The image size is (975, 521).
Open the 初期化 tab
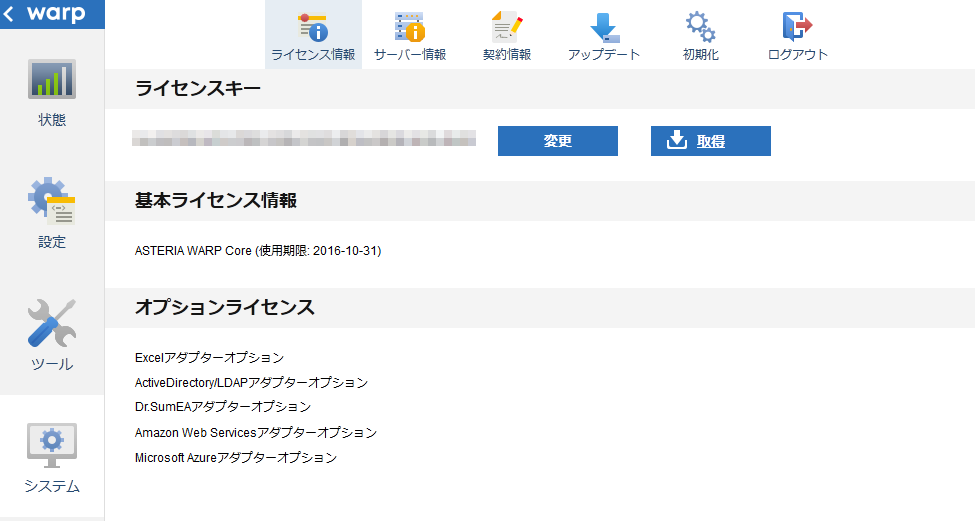[x=701, y=36]
